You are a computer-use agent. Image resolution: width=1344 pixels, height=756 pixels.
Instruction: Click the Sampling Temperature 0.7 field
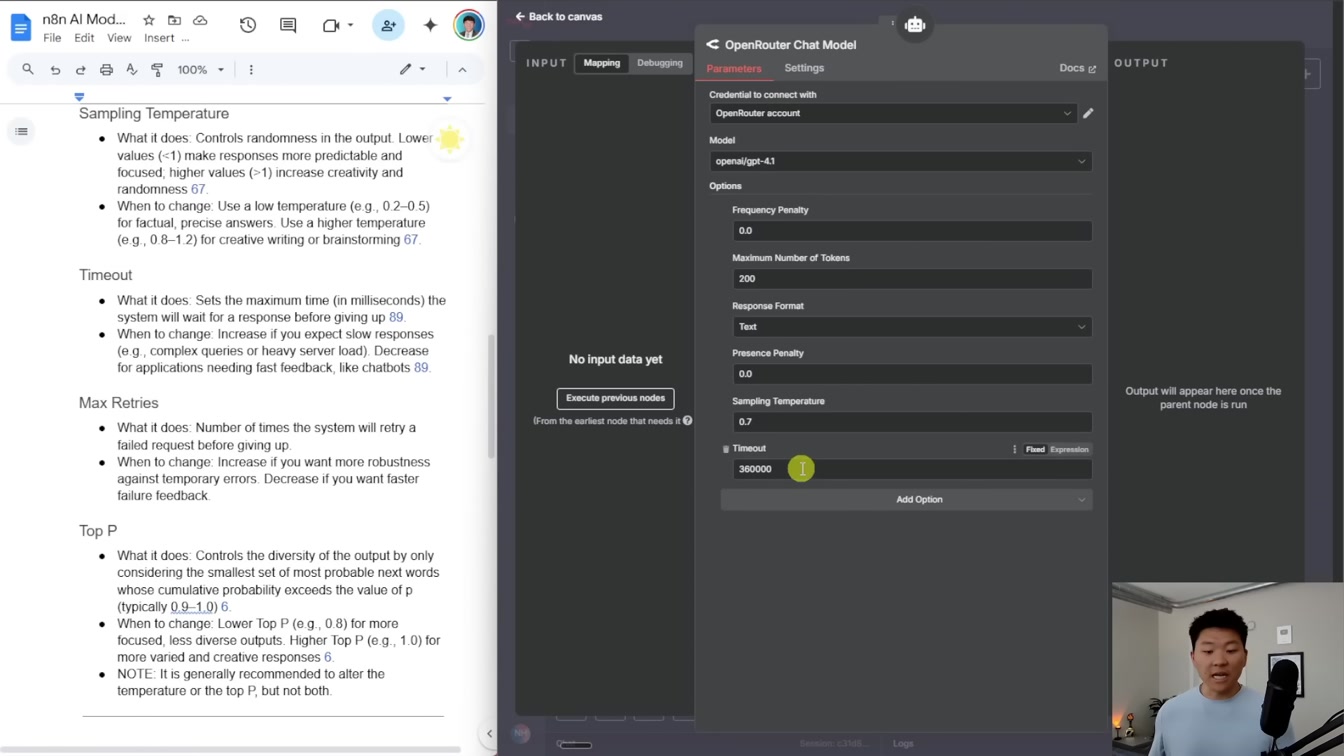[912, 422]
